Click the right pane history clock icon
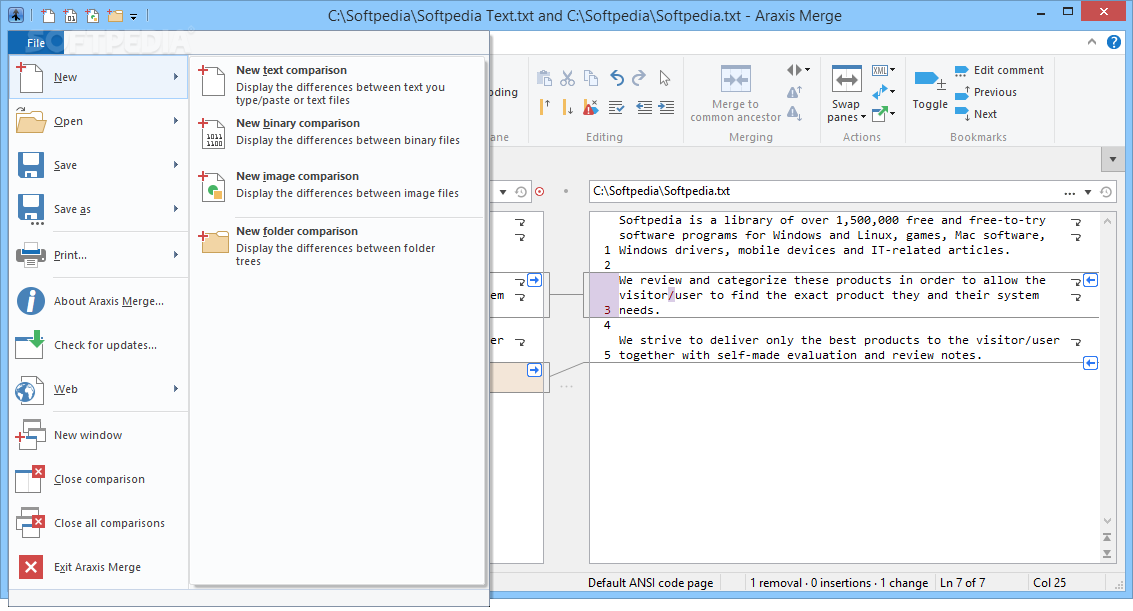 click(1106, 192)
